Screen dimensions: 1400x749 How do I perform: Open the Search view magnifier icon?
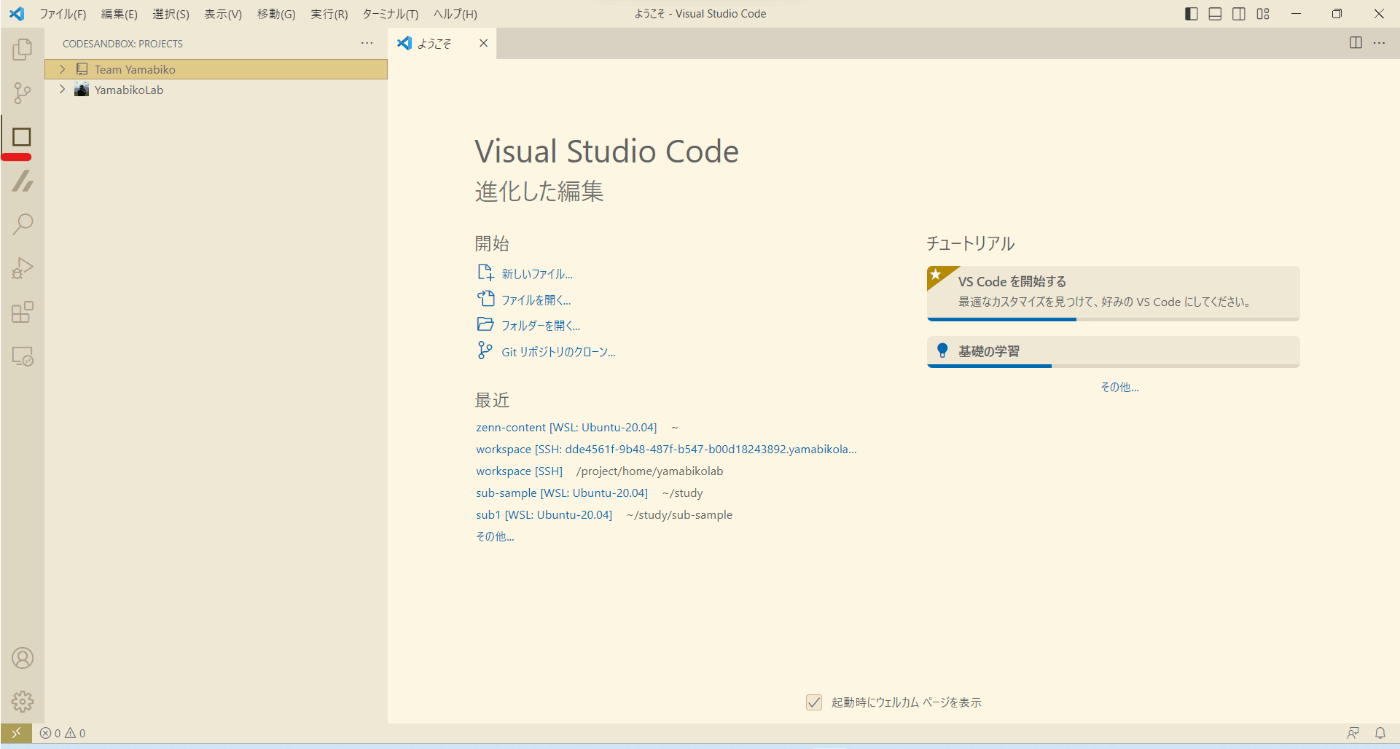(x=22, y=225)
